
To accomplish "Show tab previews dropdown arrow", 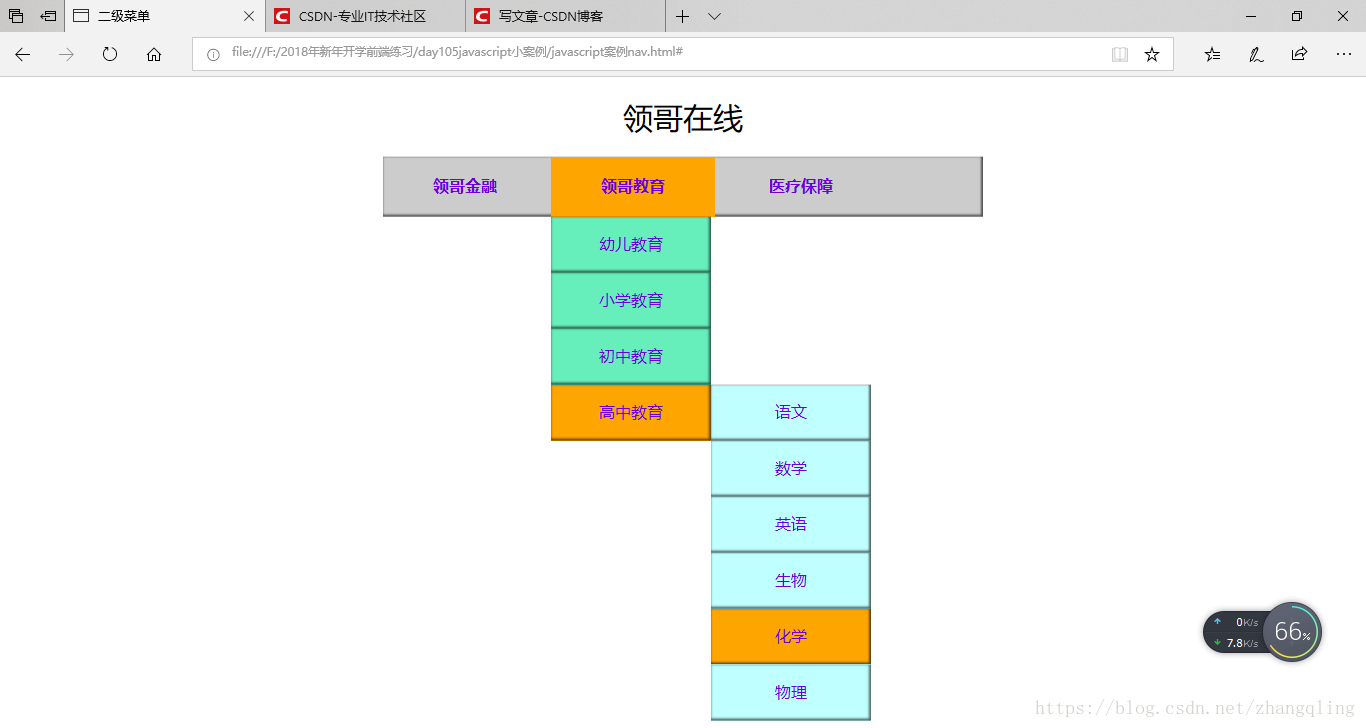I will 714,16.
